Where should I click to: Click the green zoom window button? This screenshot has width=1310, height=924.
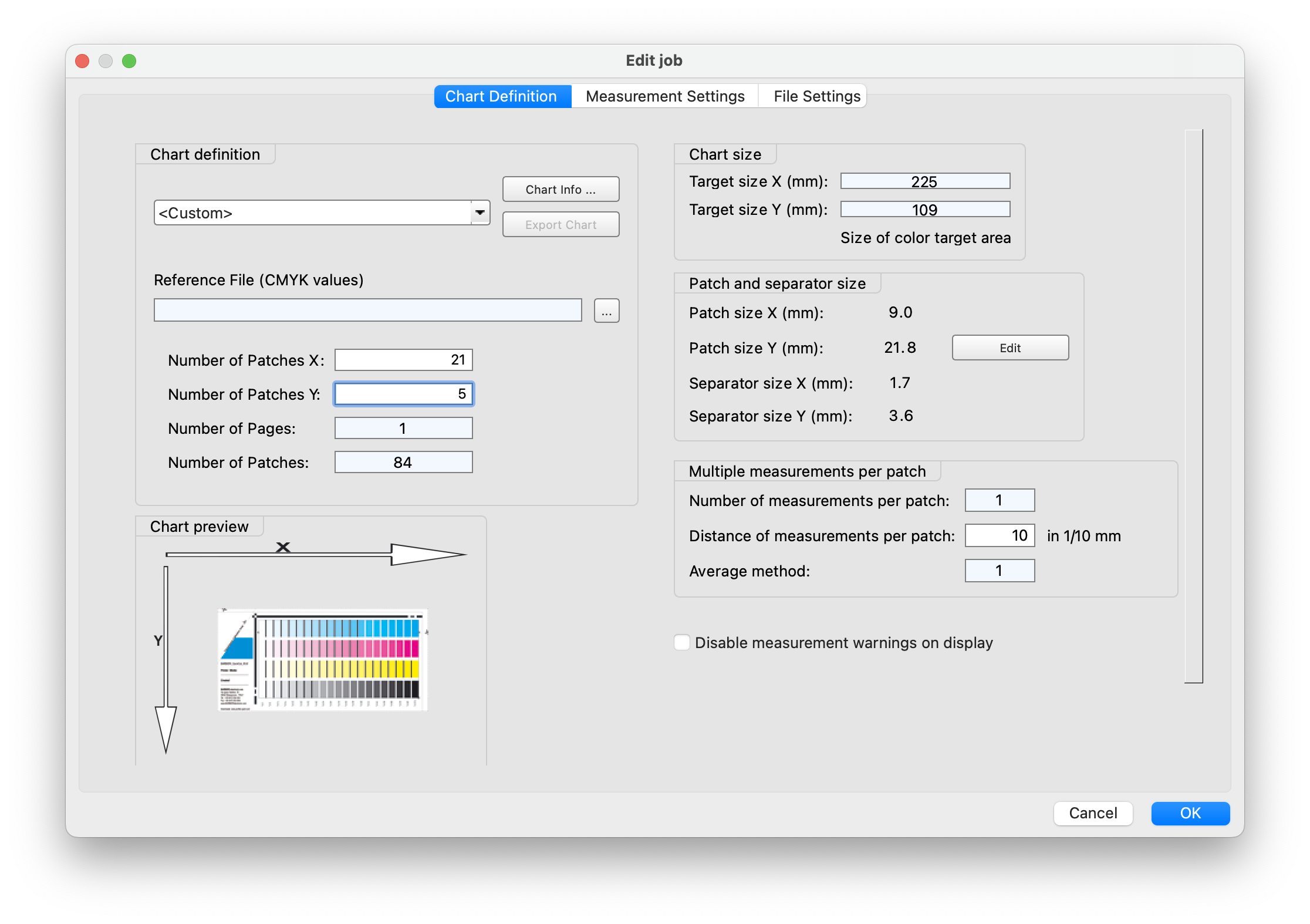pos(129,61)
